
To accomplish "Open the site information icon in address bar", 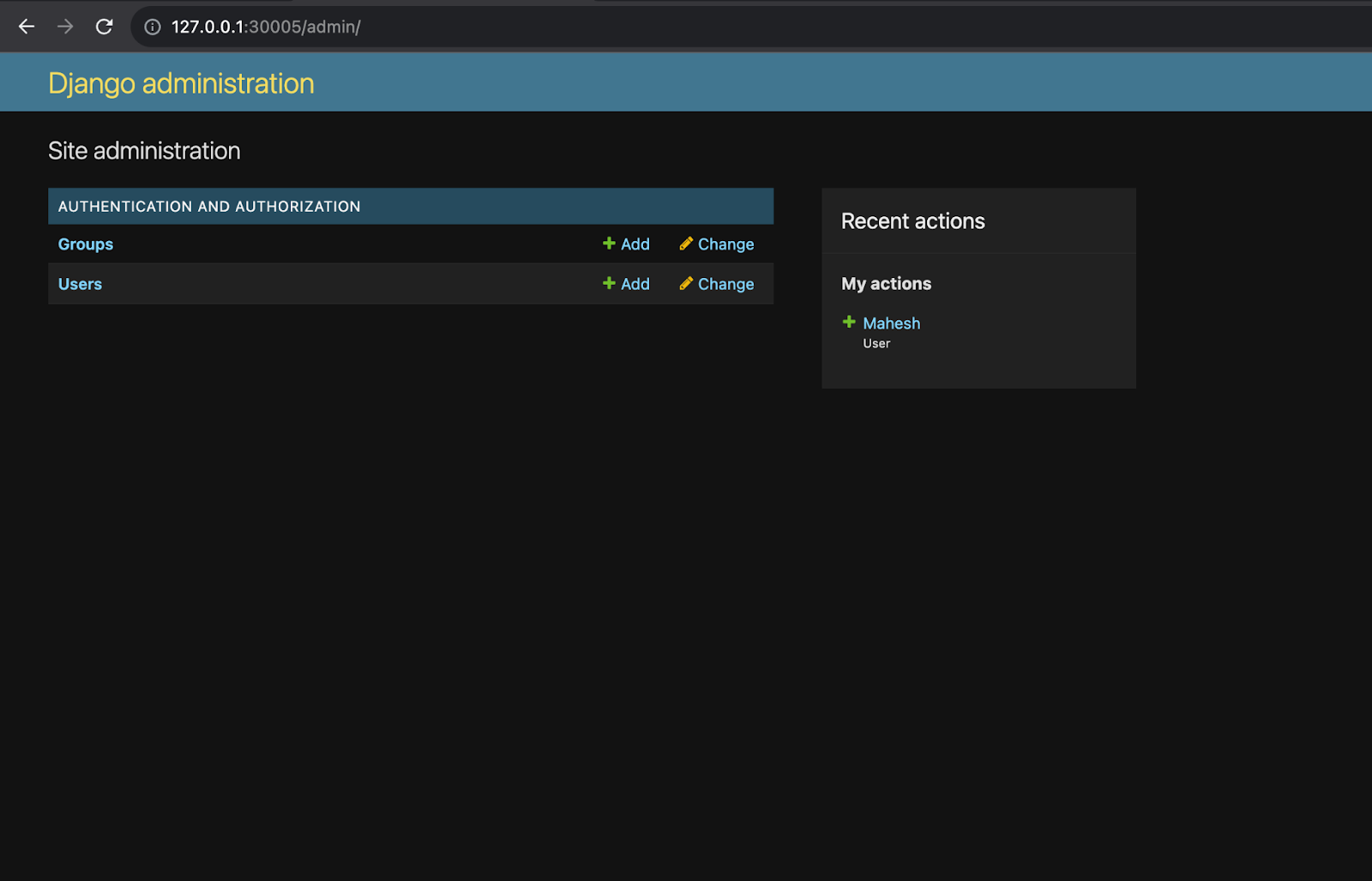I will [153, 27].
